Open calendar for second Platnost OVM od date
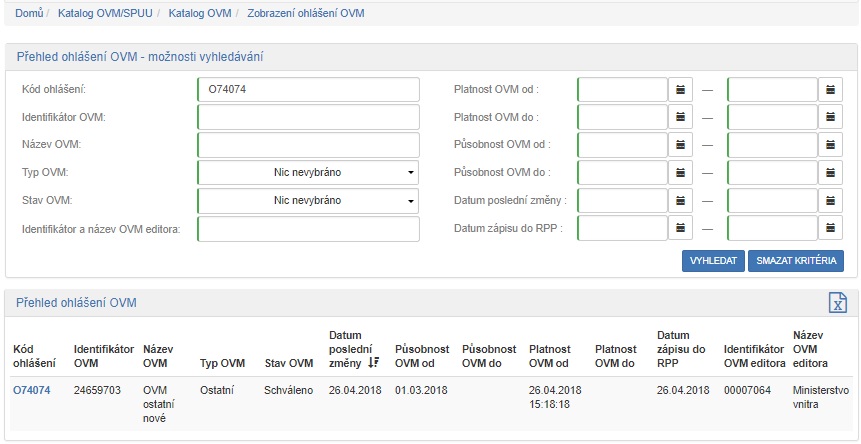 831,90
